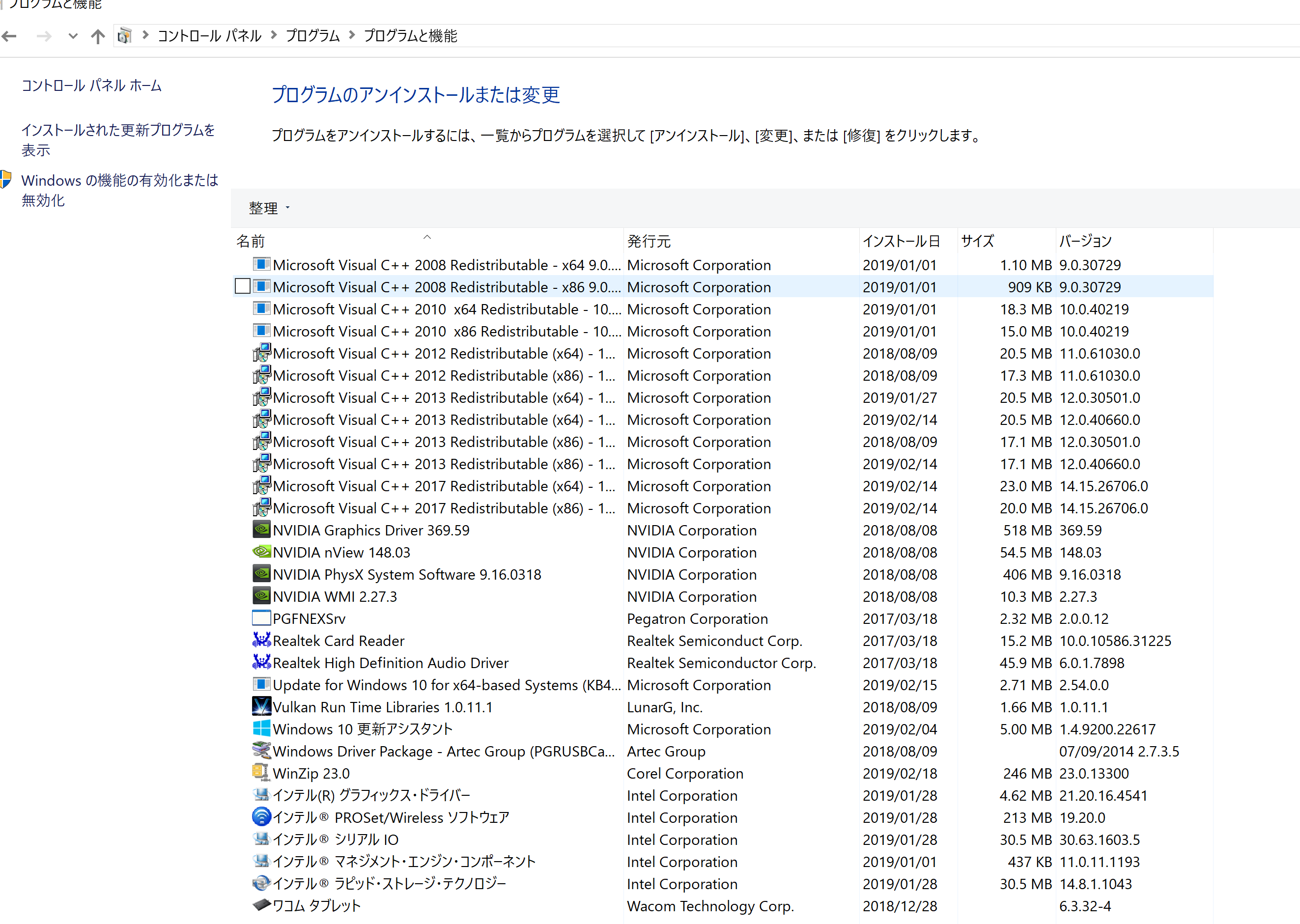Click the Control Panel icon in address bar
The height and width of the screenshot is (924, 1300).
click(124, 36)
